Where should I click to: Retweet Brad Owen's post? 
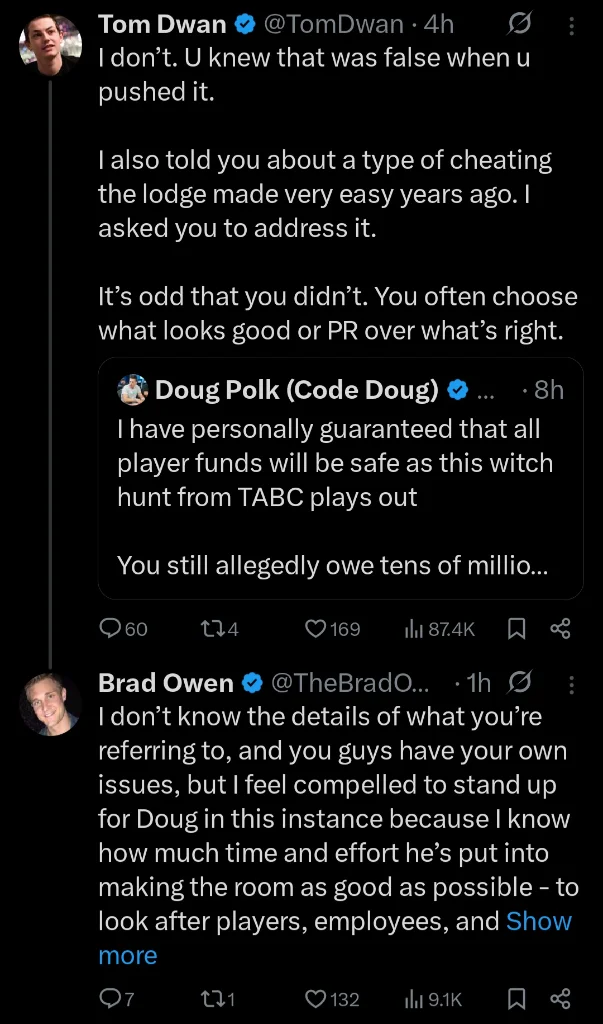216,999
